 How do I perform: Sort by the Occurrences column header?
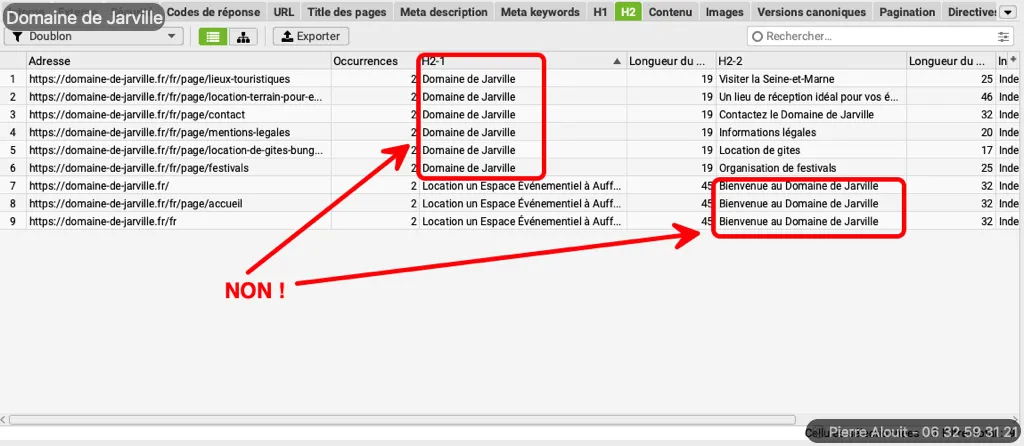click(x=365, y=61)
